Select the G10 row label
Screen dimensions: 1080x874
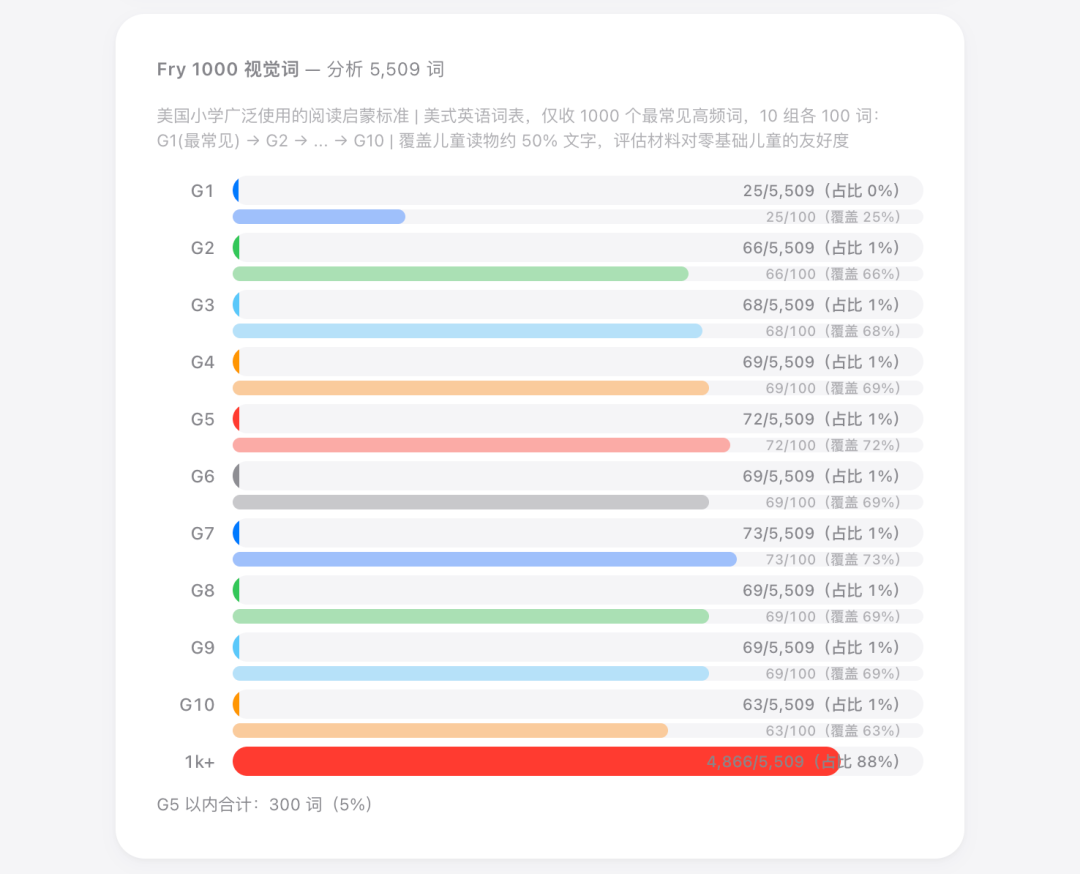click(x=197, y=704)
